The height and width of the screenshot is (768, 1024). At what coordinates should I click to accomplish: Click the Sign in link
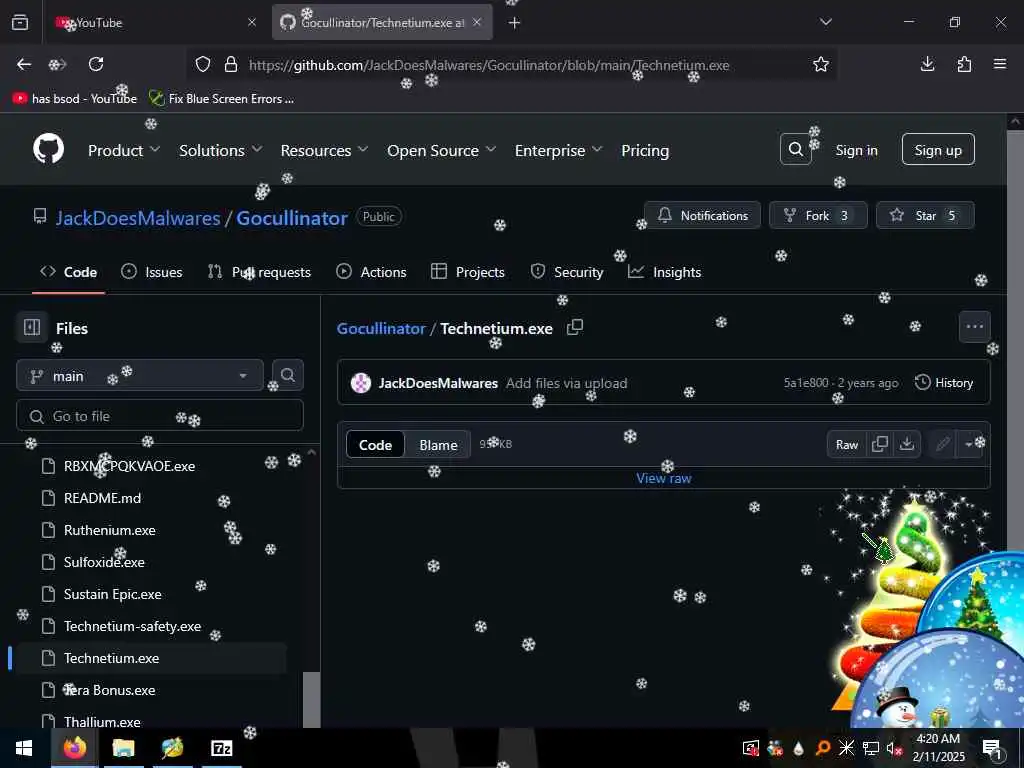tap(856, 150)
